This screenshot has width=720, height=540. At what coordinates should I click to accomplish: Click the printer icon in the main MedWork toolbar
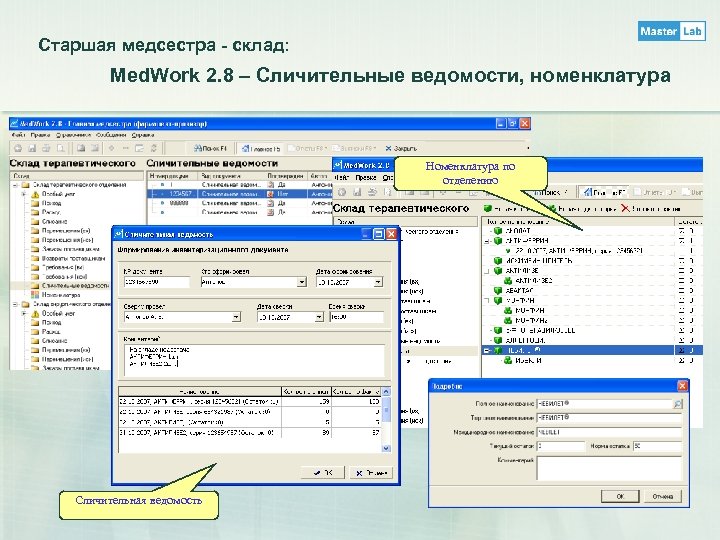click(46, 148)
